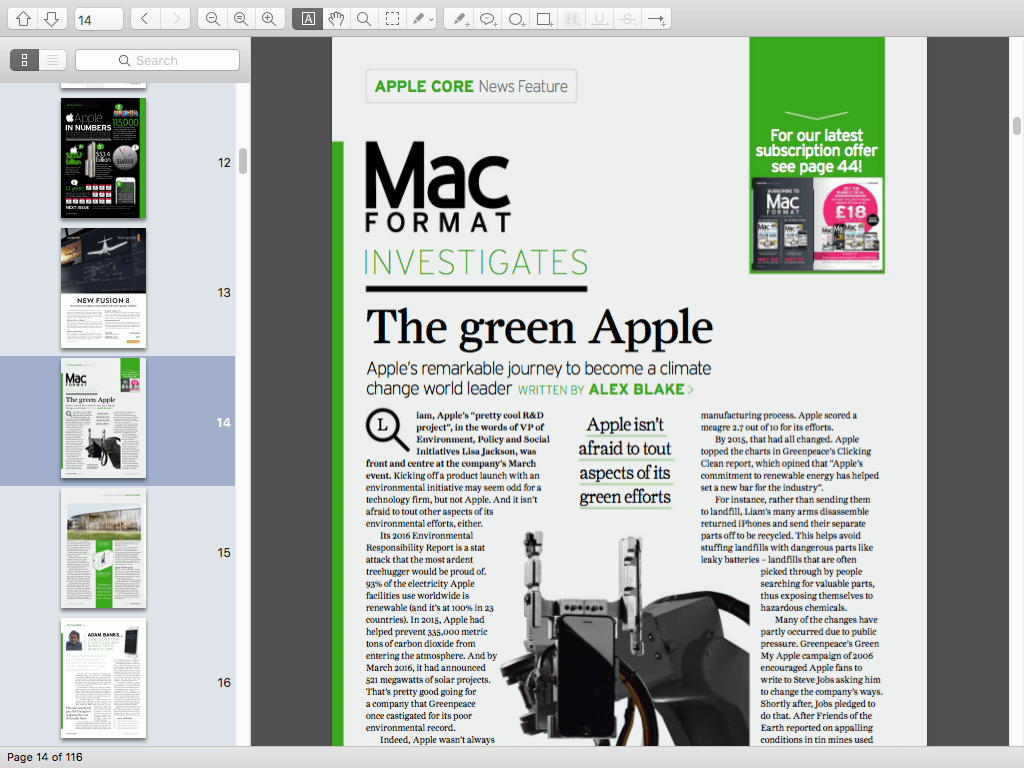The height and width of the screenshot is (768, 1024).
Task: Click the page number field showing 14
Action: coord(99,19)
